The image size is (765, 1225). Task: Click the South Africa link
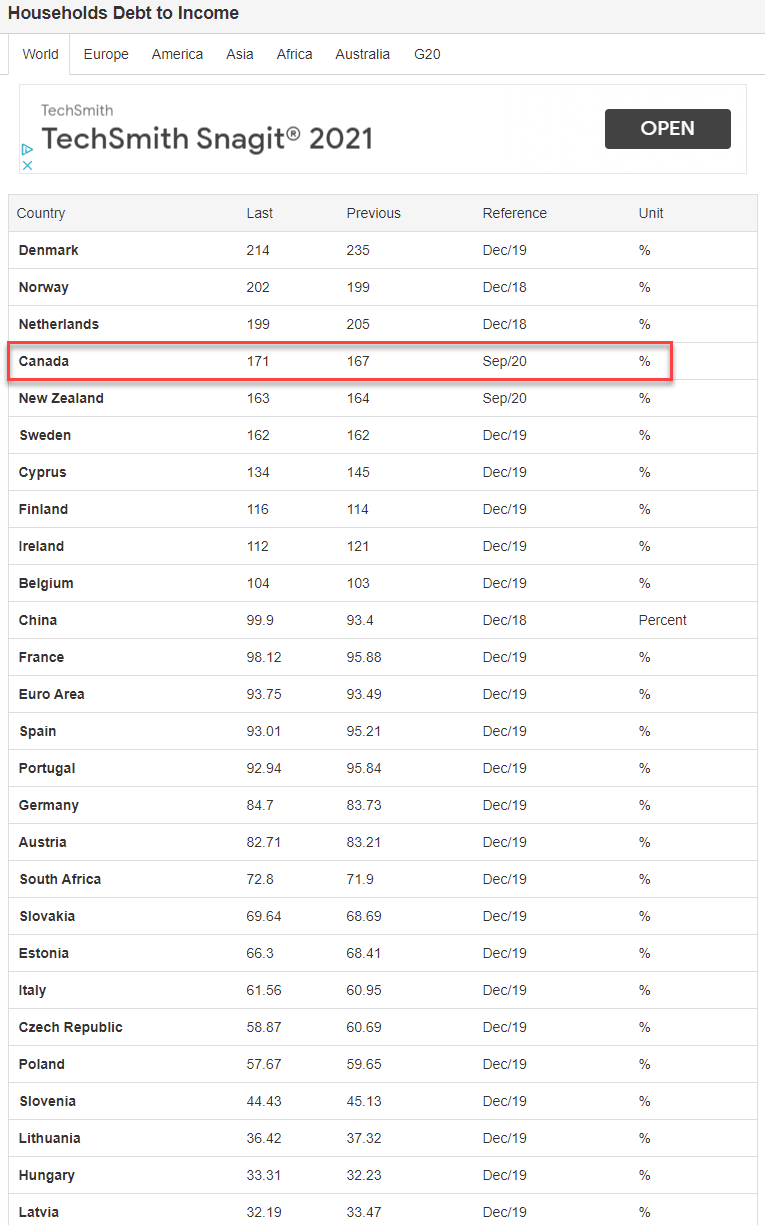pyautogui.click(x=60, y=879)
